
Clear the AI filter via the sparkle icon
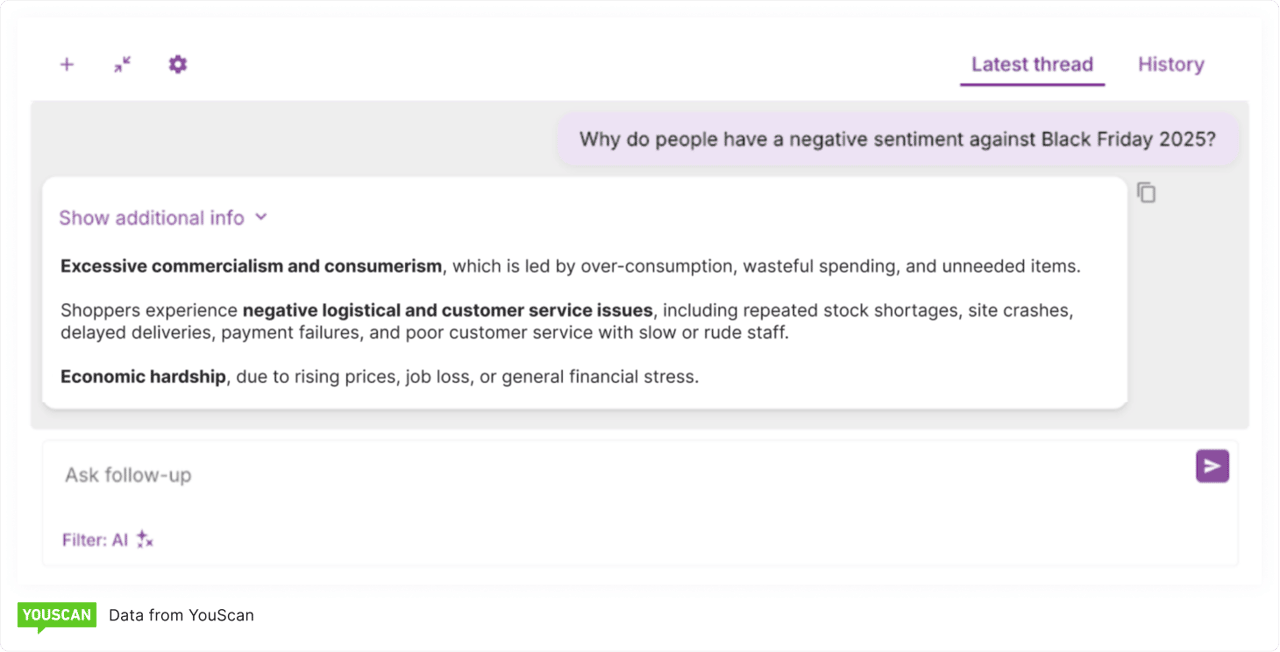point(143,539)
